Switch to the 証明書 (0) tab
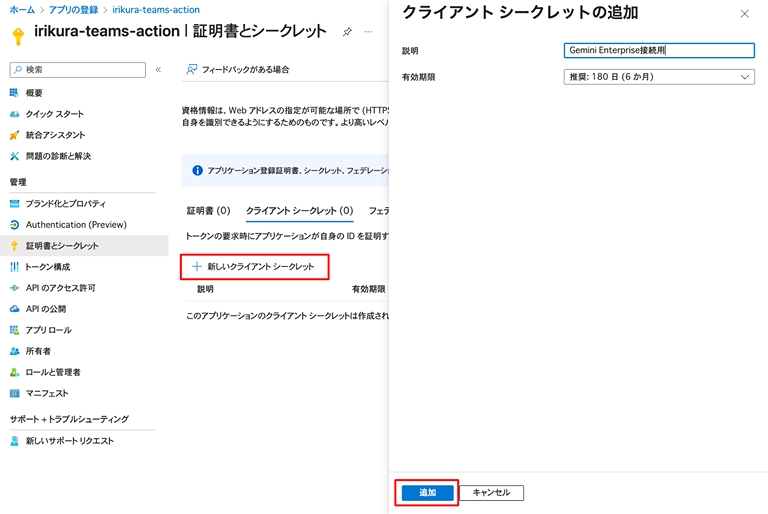 pyautogui.click(x=208, y=211)
